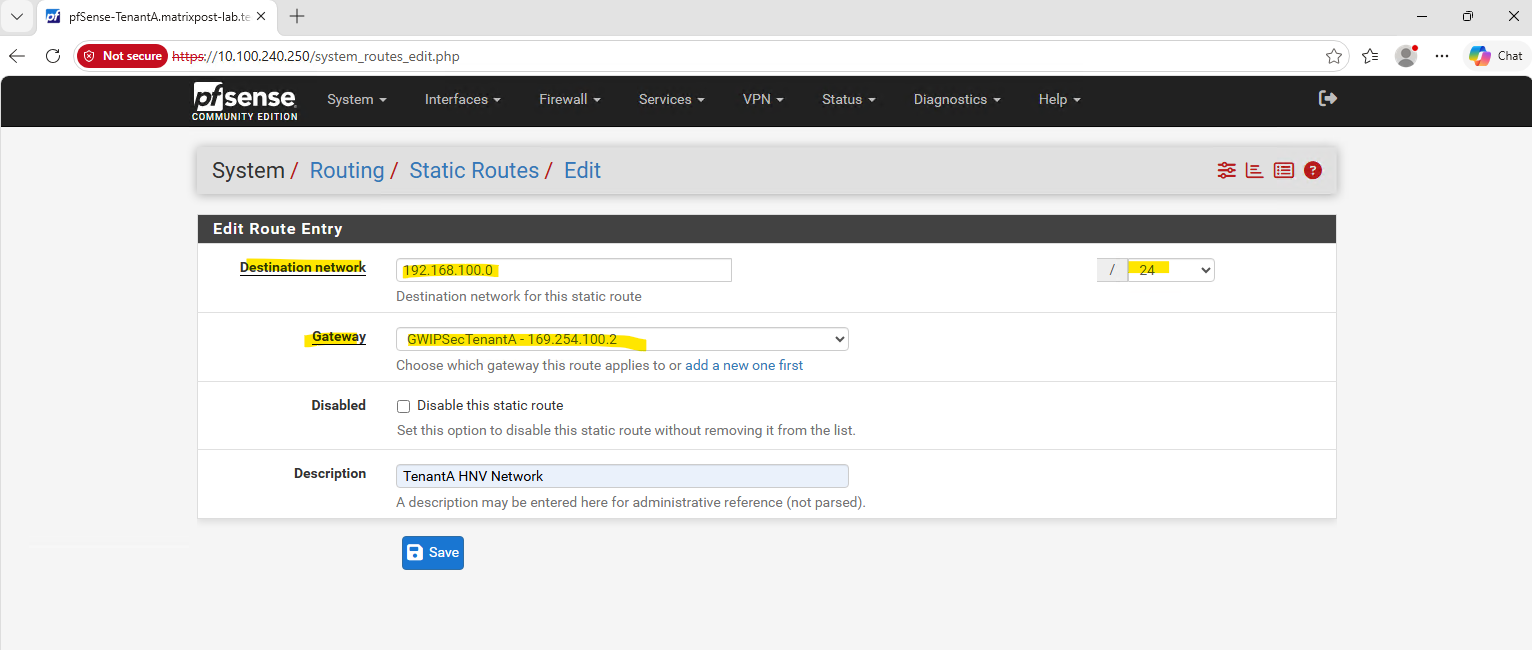
Task: Open the Firewall menu
Action: click(x=570, y=99)
